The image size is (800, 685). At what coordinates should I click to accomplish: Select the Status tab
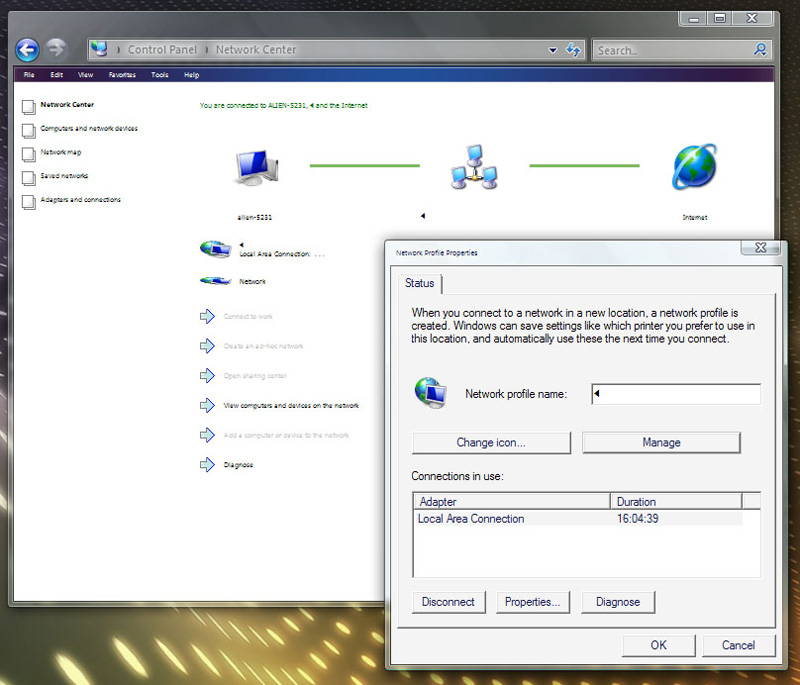tap(419, 283)
